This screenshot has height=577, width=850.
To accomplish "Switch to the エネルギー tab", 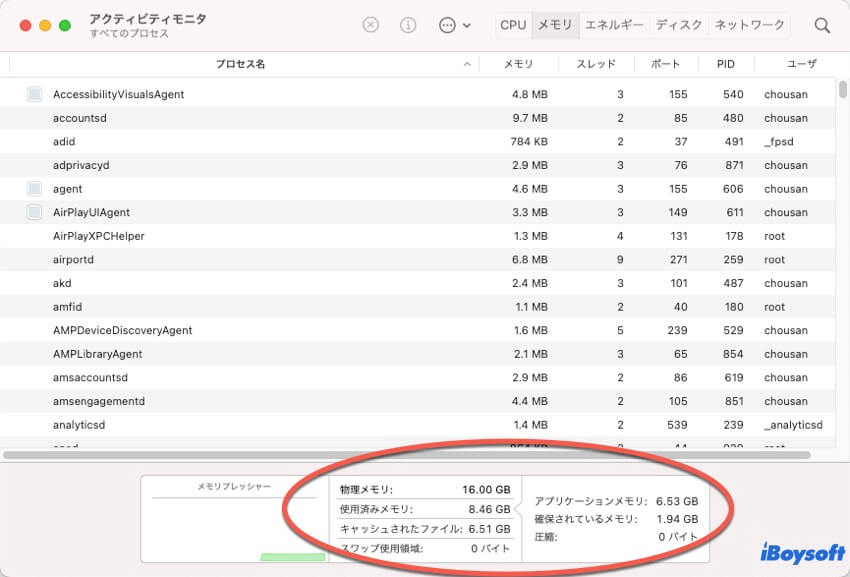I will tap(614, 25).
